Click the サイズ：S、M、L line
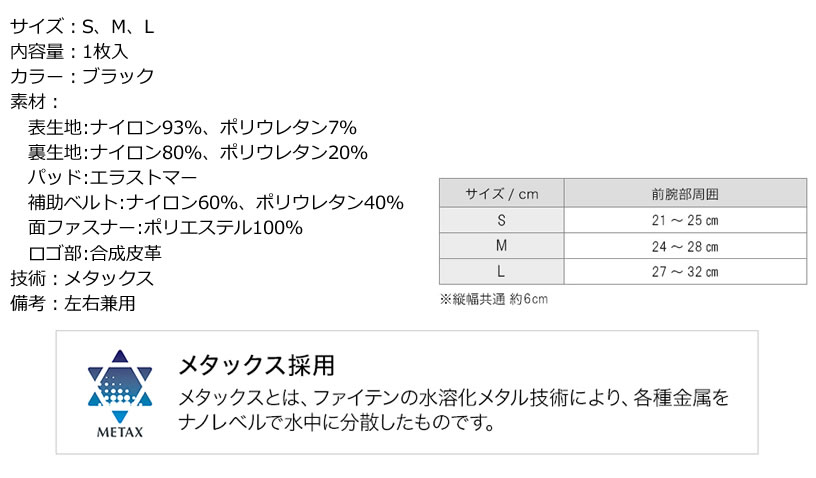 point(82,27)
